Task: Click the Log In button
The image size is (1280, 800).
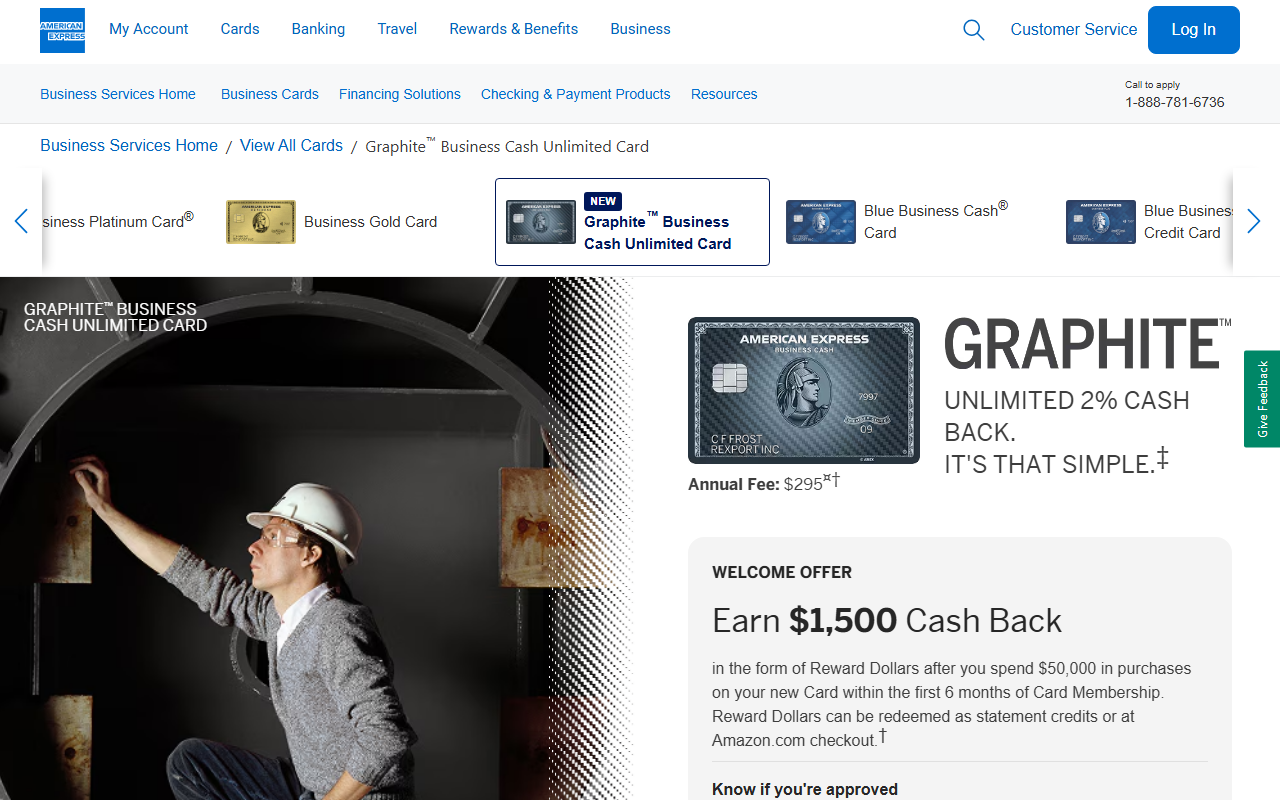Action: point(1194,30)
